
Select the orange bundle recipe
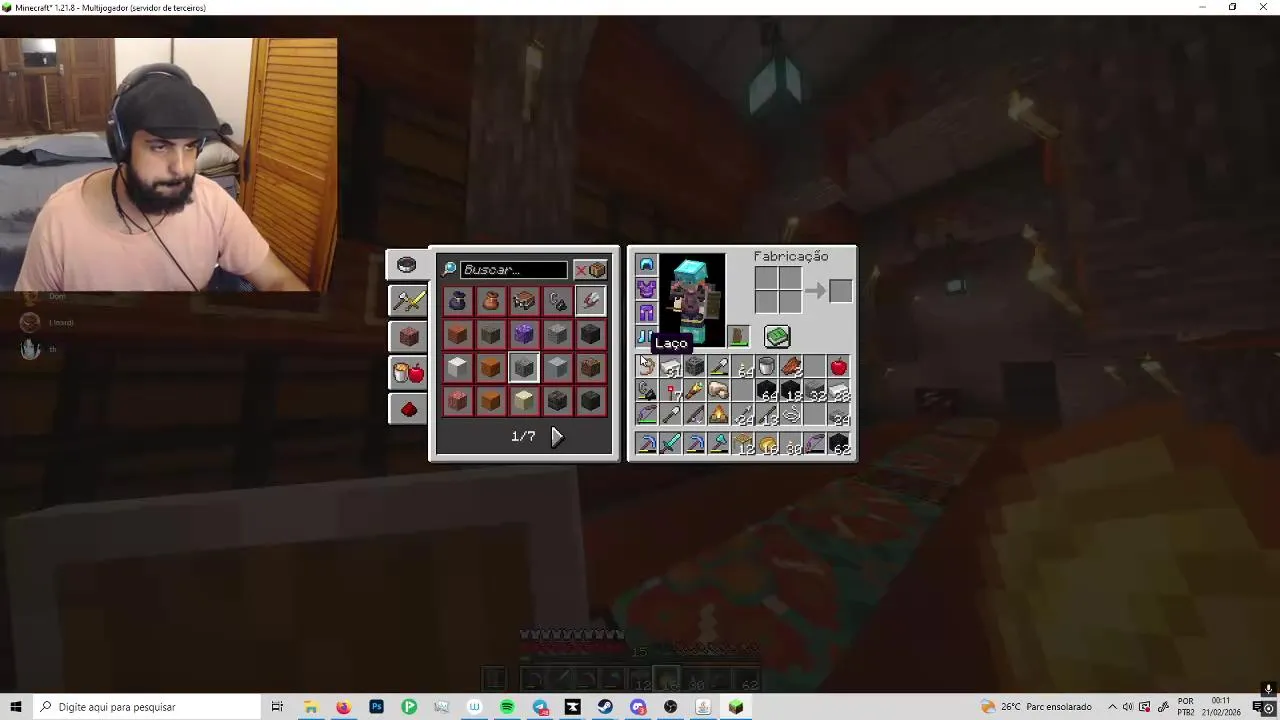click(x=490, y=300)
